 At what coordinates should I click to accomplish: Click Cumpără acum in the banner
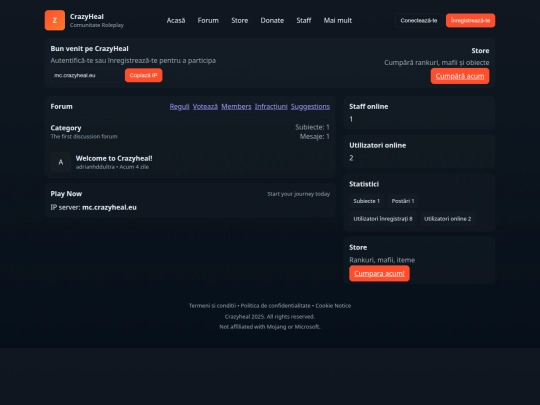(460, 76)
